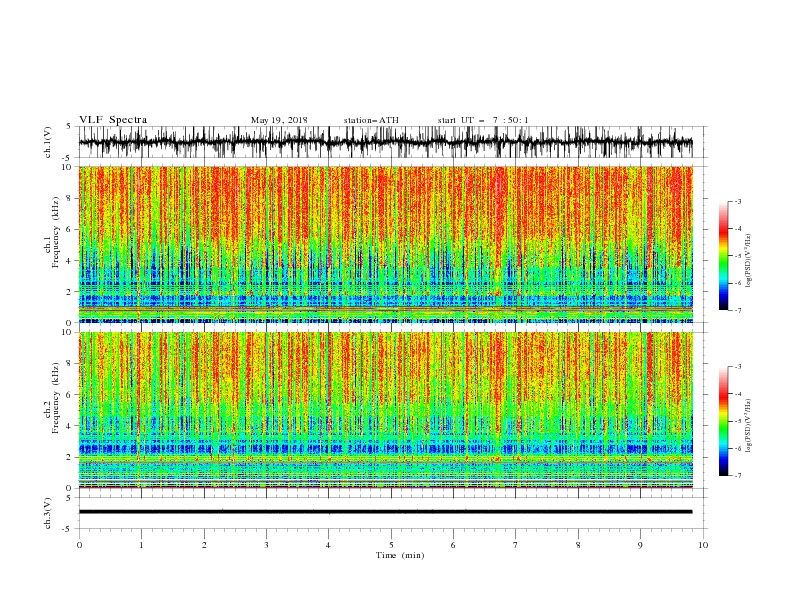Click the "-5" tick on ch.1 color bar
792x612 pixels.
(737, 256)
